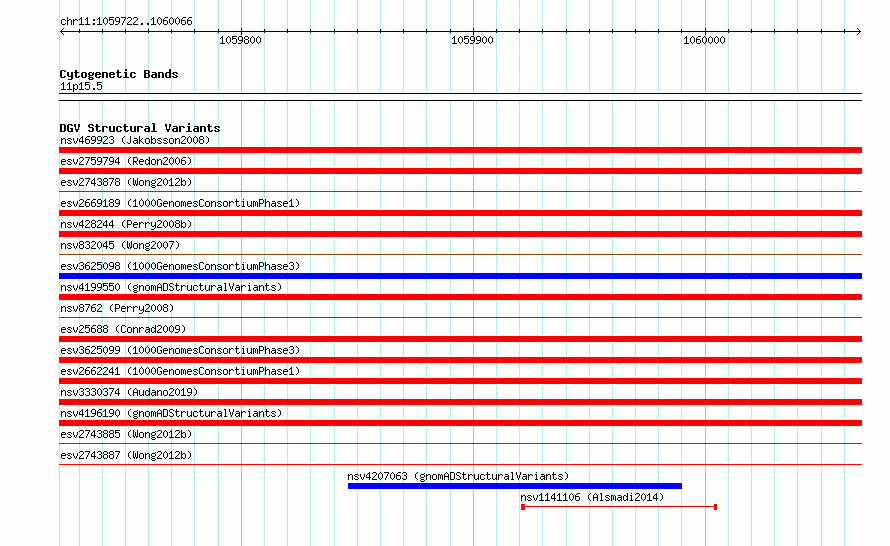Image resolution: width=890 pixels, height=546 pixels.
Task: Click the chr11:1059722..1060066 region label
Action: pyautogui.click(x=126, y=21)
